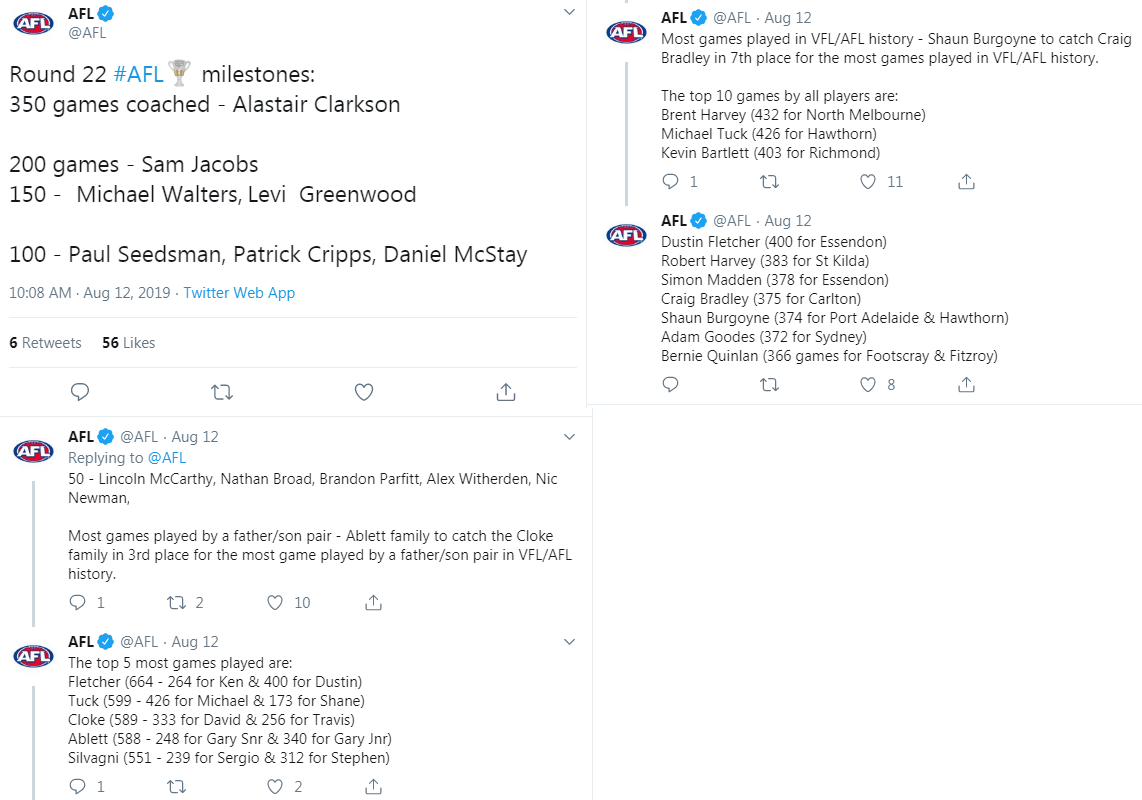Open dropdown chevron on main AFL tweet
1142x800 pixels.
[x=570, y=12]
